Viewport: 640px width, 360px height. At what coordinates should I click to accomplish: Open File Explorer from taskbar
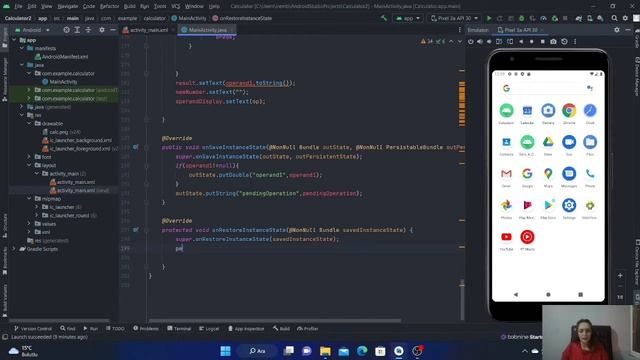[x=325, y=351]
